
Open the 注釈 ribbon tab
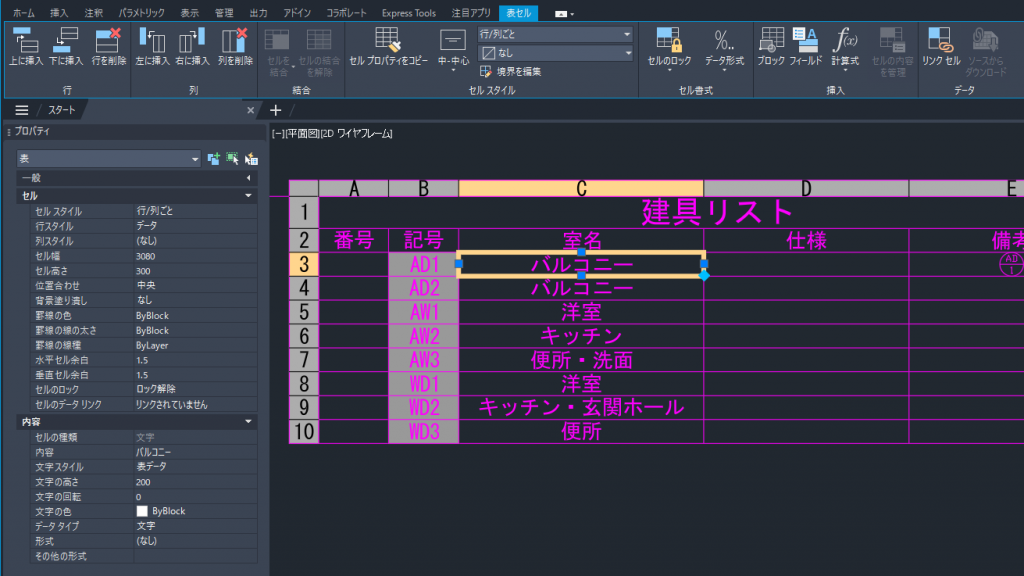click(x=93, y=12)
